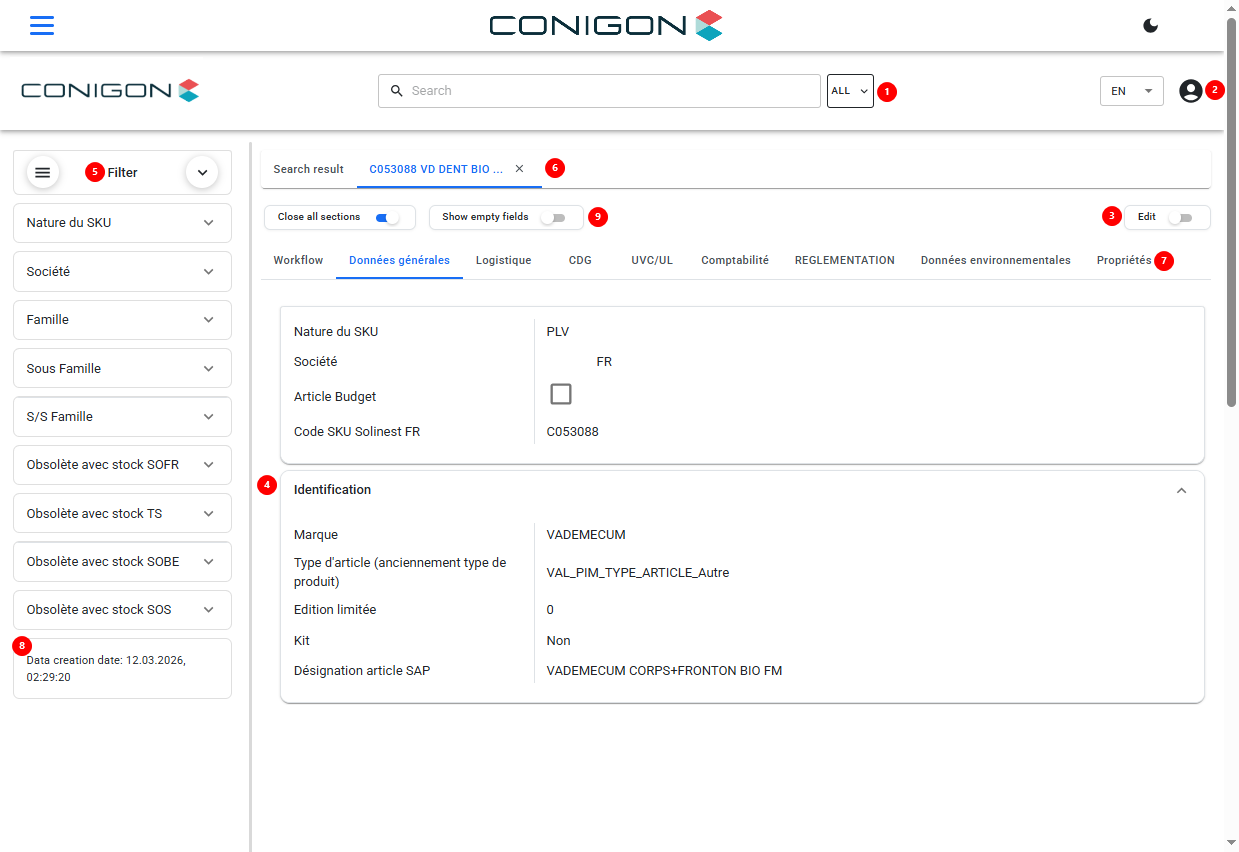Open the EN language selector
Screen dimensions: 1239x852
1131,91
